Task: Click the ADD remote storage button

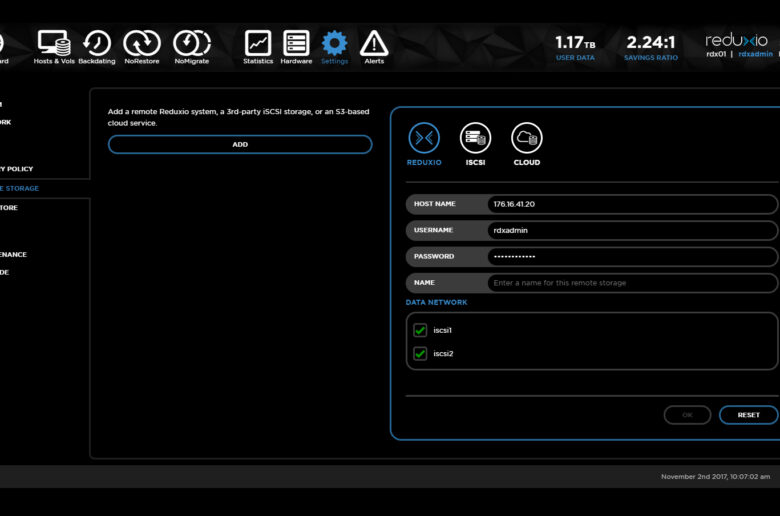Action: point(240,144)
